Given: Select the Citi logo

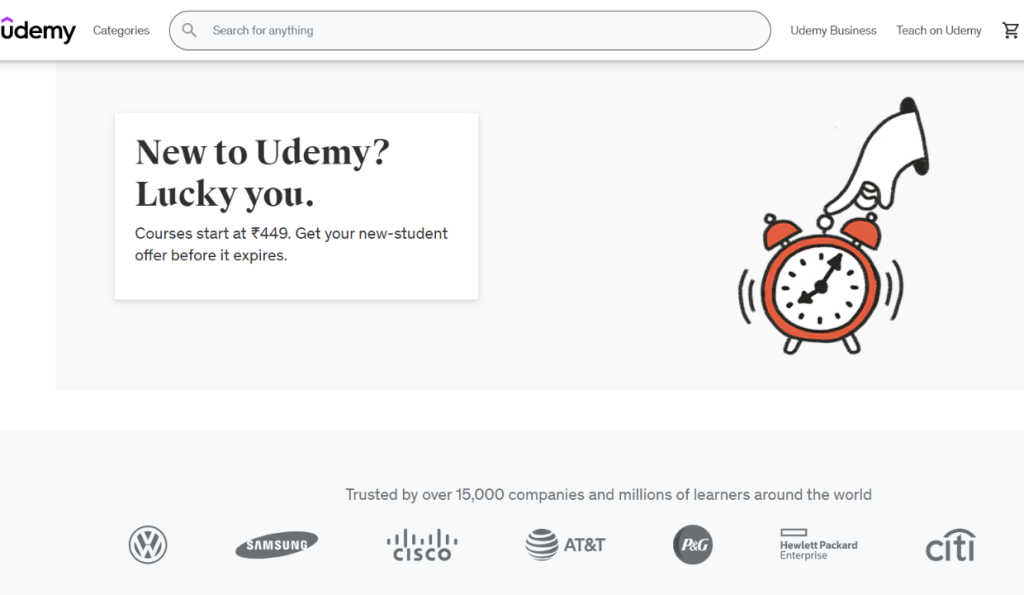Looking at the screenshot, I should [949, 545].
